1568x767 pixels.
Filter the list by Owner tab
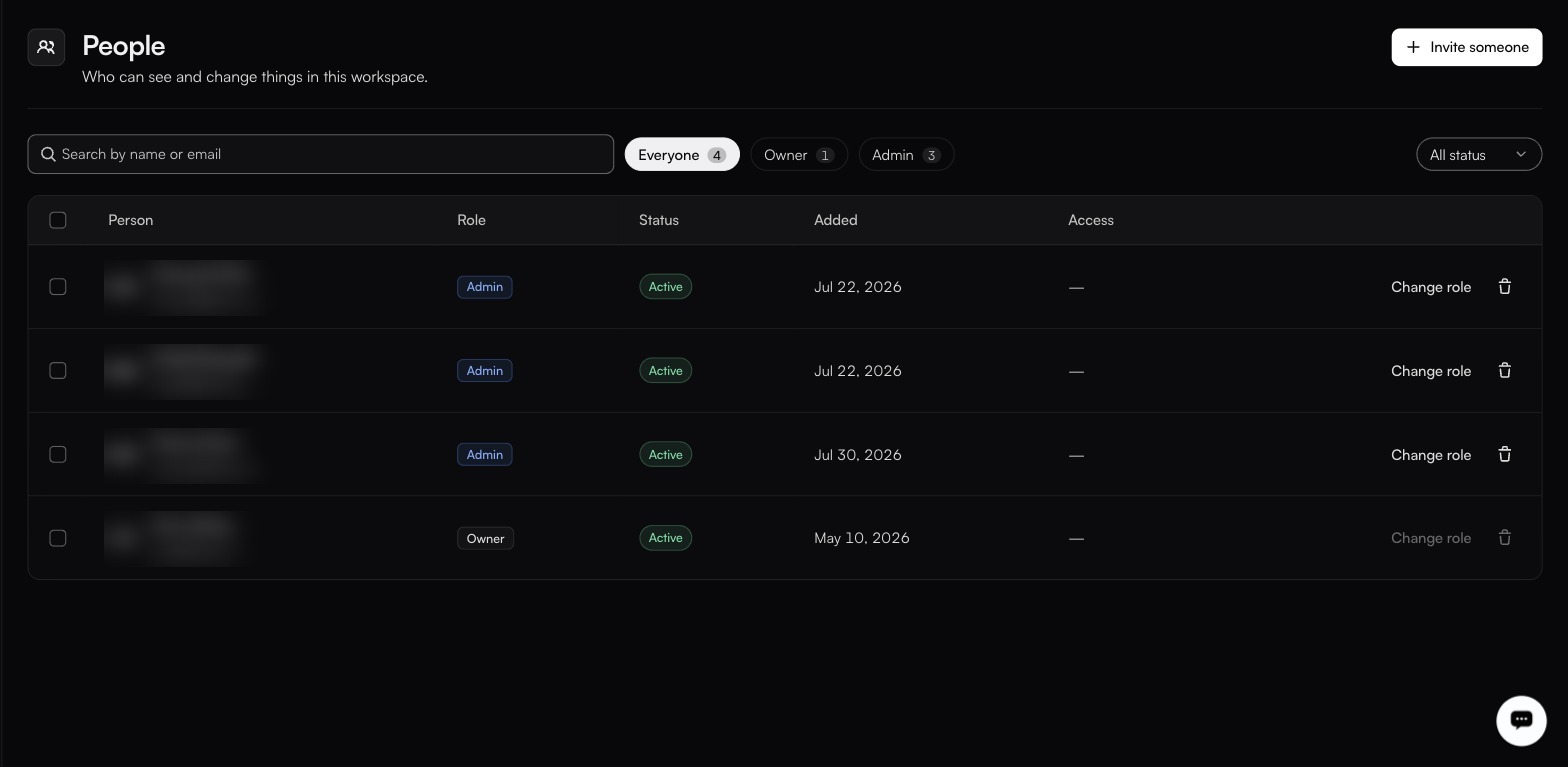tap(799, 155)
